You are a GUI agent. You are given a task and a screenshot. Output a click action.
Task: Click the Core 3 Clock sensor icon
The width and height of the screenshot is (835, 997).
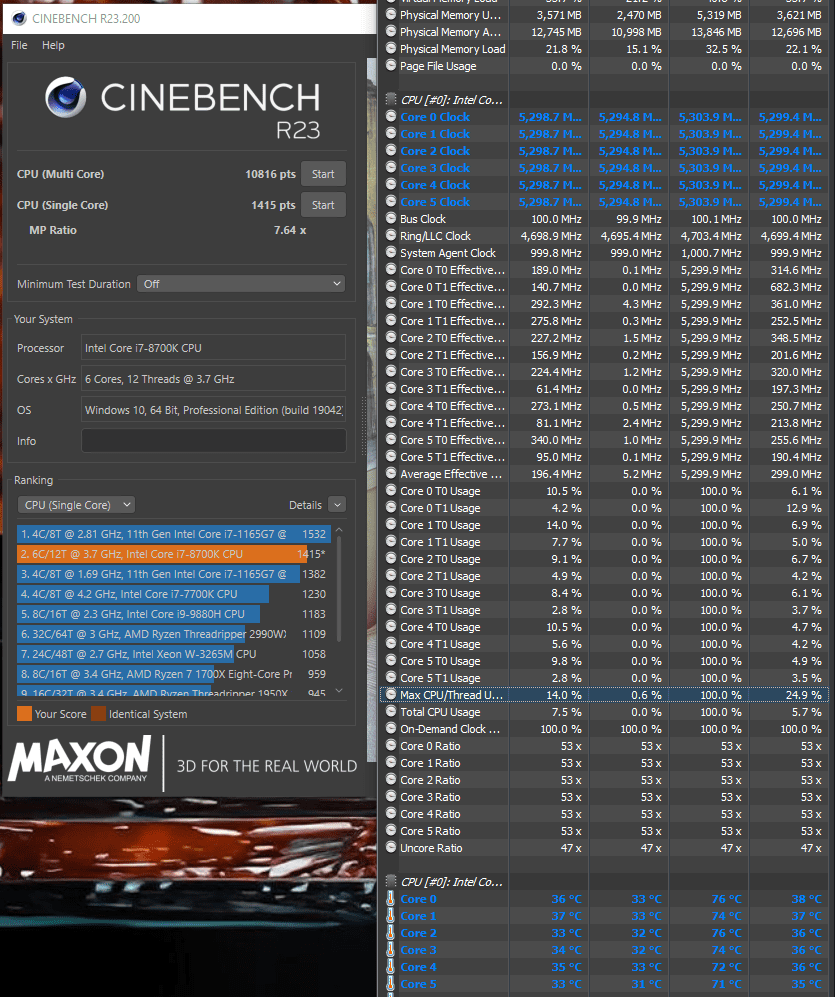tap(391, 168)
